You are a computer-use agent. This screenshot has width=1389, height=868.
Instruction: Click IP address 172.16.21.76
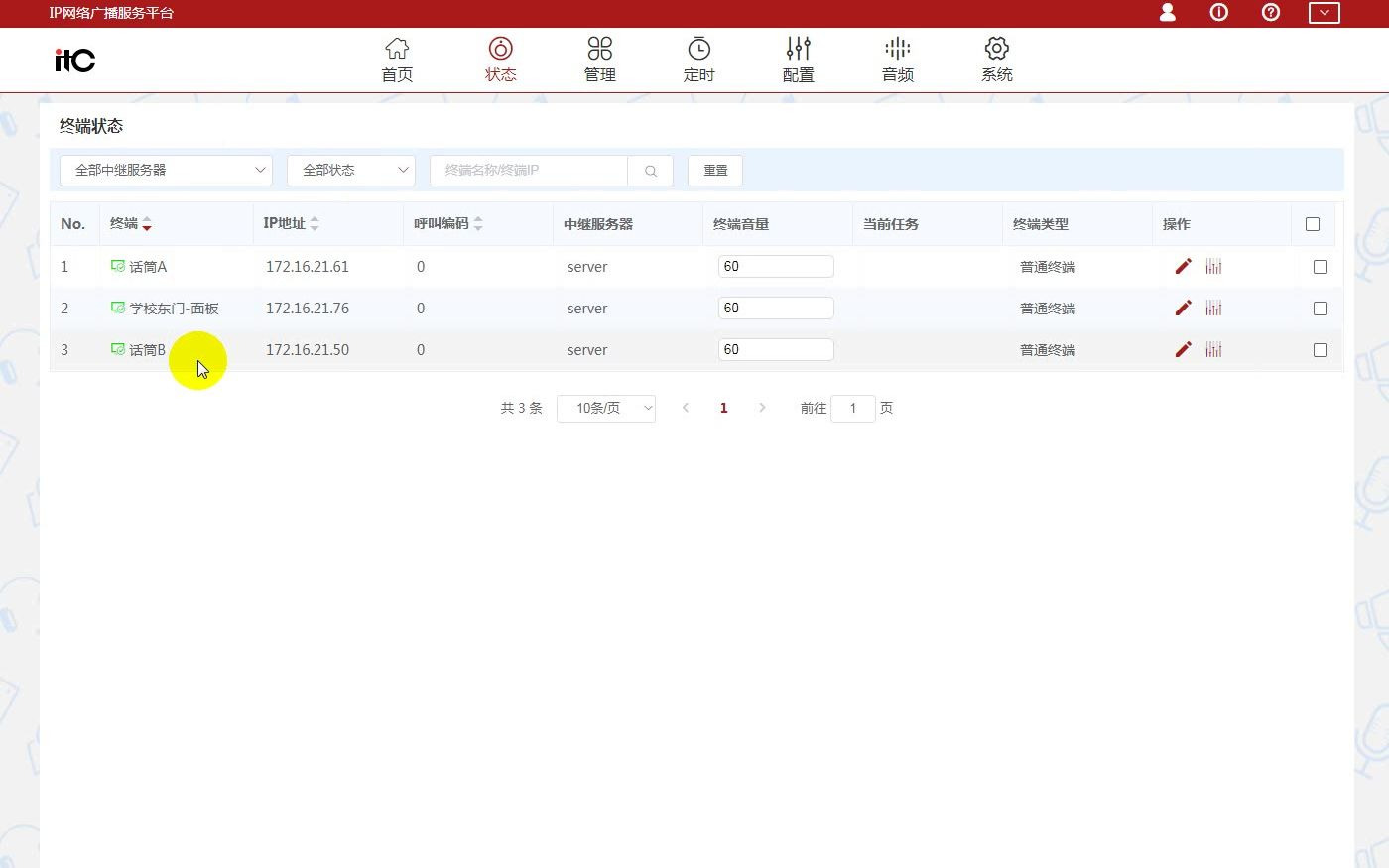(x=308, y=309)
